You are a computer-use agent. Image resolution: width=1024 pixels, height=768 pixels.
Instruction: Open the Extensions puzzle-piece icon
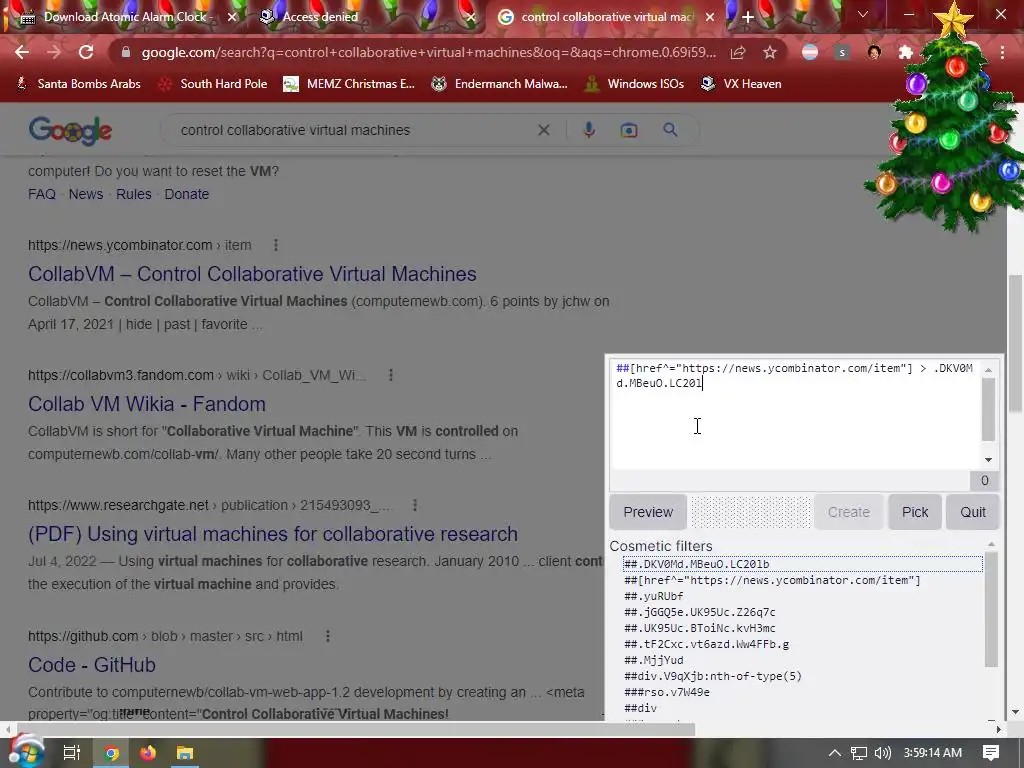click(906, 53)
